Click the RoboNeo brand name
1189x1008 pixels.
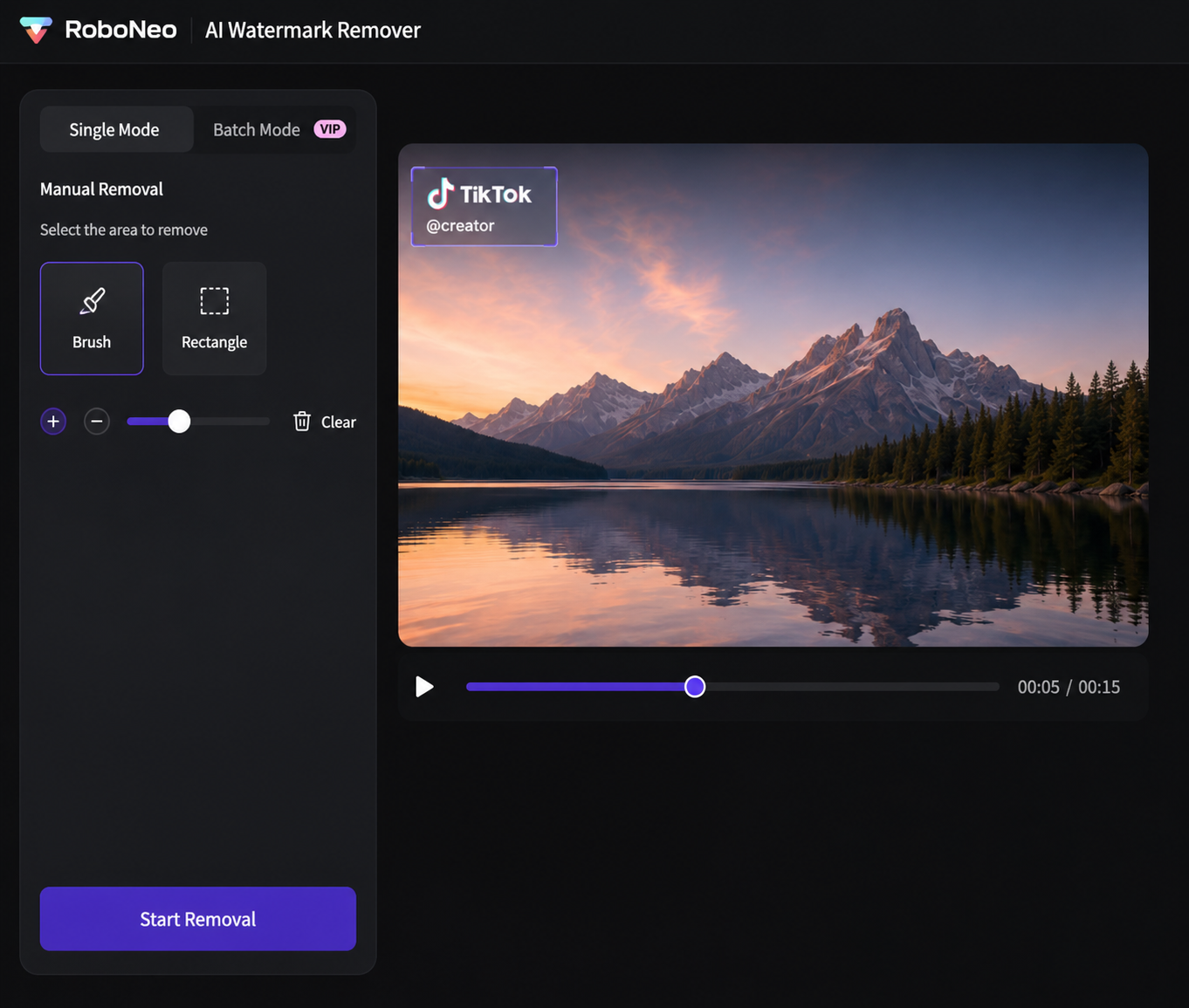tap(120, 30)
